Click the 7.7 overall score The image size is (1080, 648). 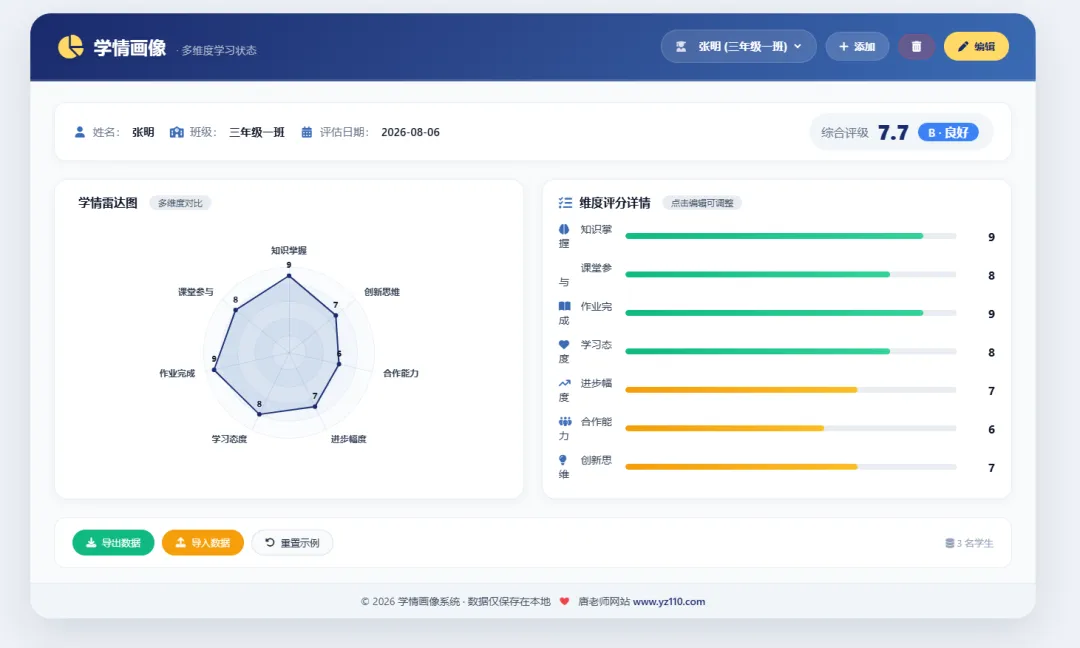pos(893,132)
